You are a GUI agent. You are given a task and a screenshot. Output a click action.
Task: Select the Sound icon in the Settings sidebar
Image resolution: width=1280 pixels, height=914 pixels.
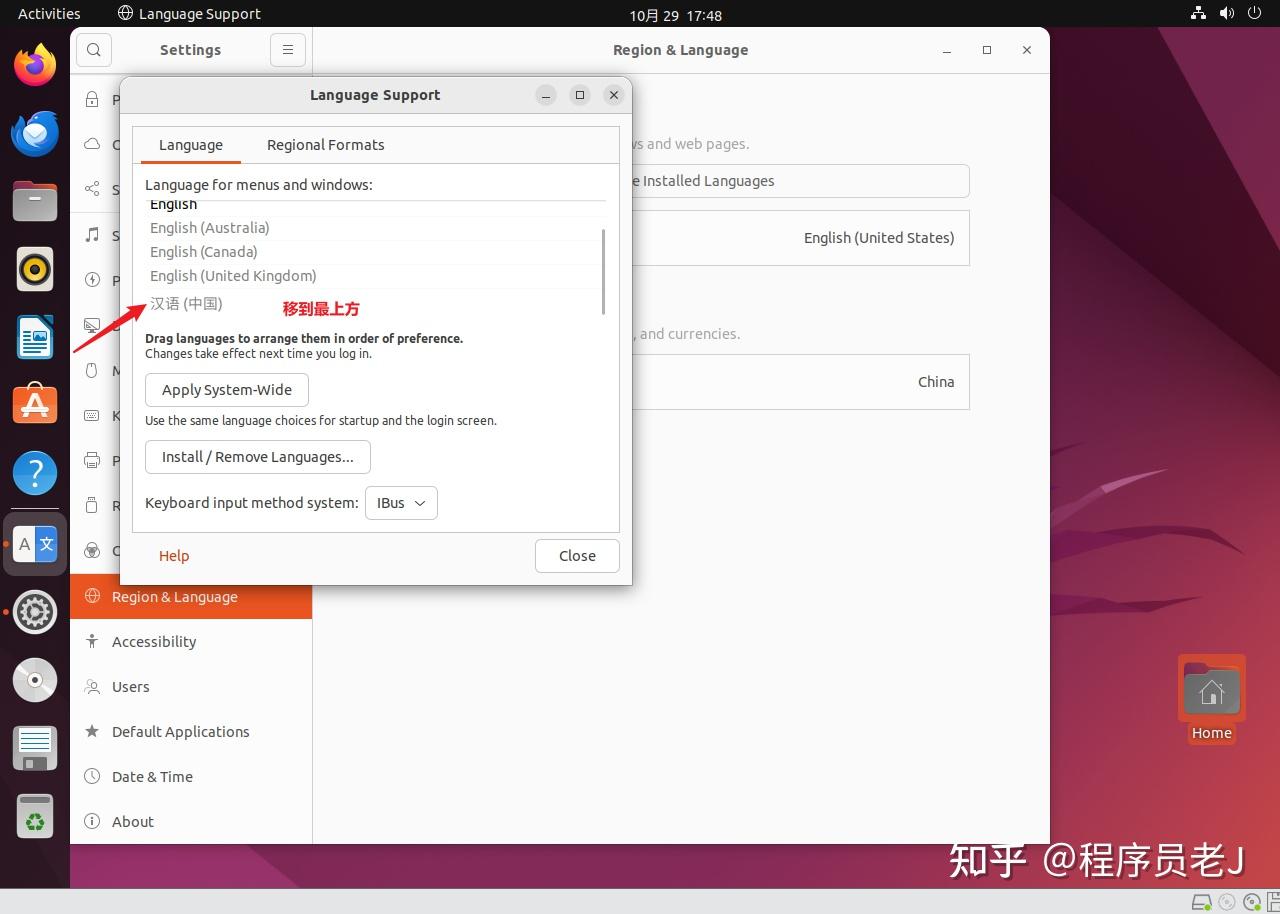[93, 234]
